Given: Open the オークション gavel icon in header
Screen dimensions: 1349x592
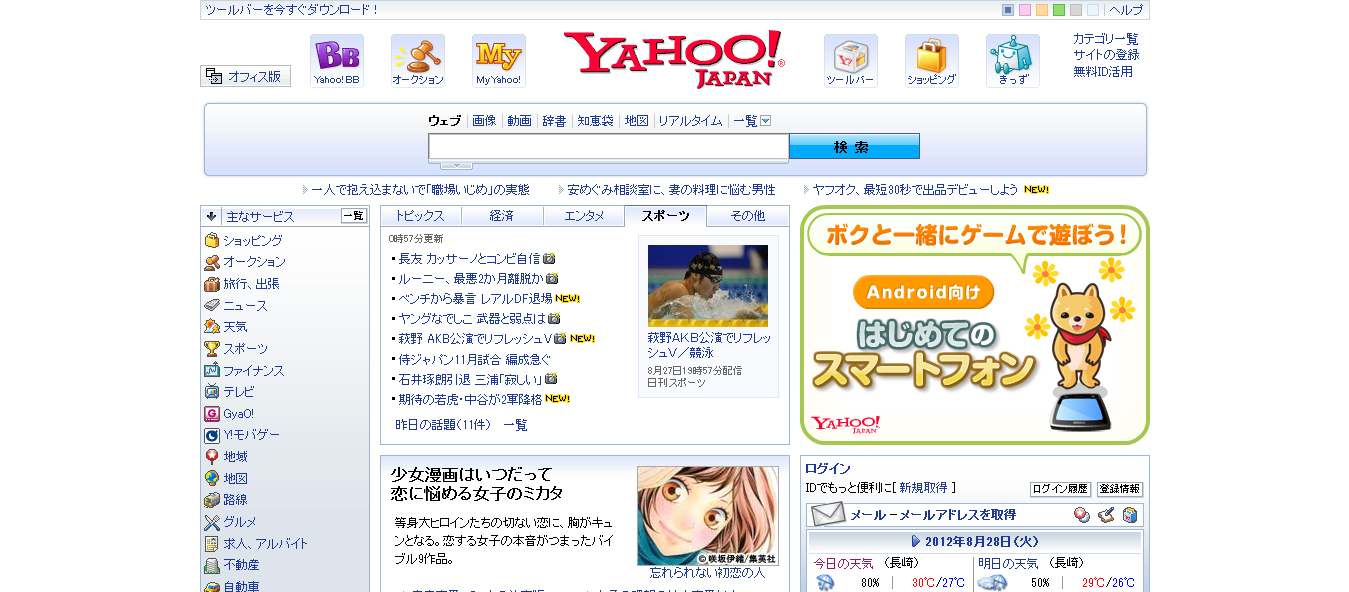Looking at the screenshot, I should click(x=418, y=60).
